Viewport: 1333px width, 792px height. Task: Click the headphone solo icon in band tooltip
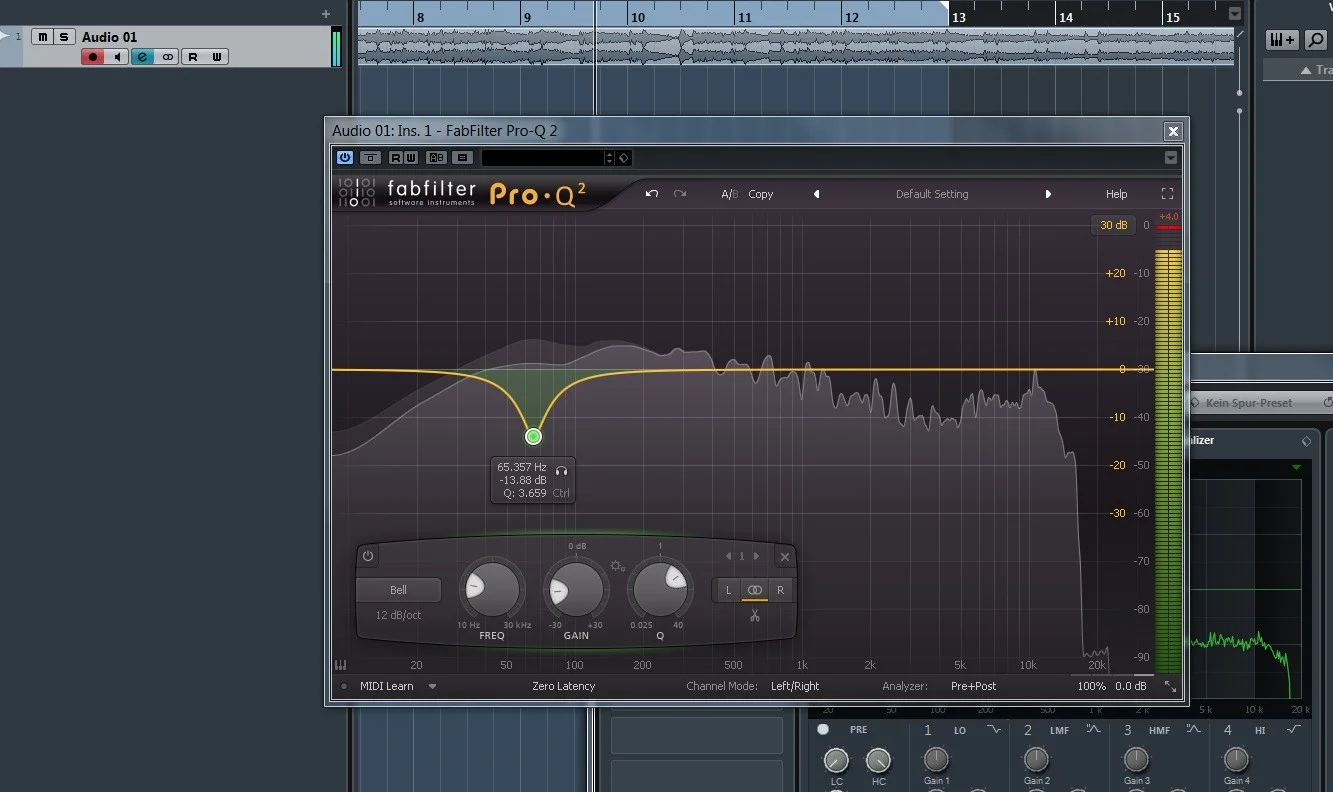tap(562, 469)
